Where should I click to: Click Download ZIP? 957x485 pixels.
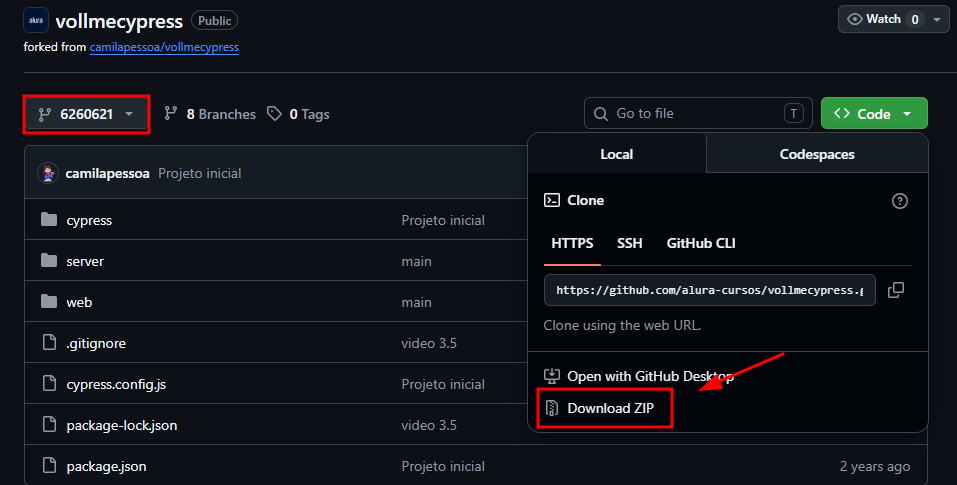[x=610, y=408]
